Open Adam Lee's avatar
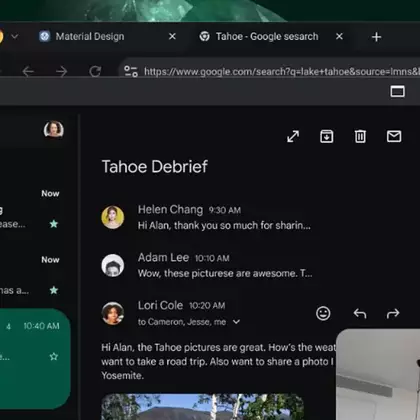 (x=113, y=265)
